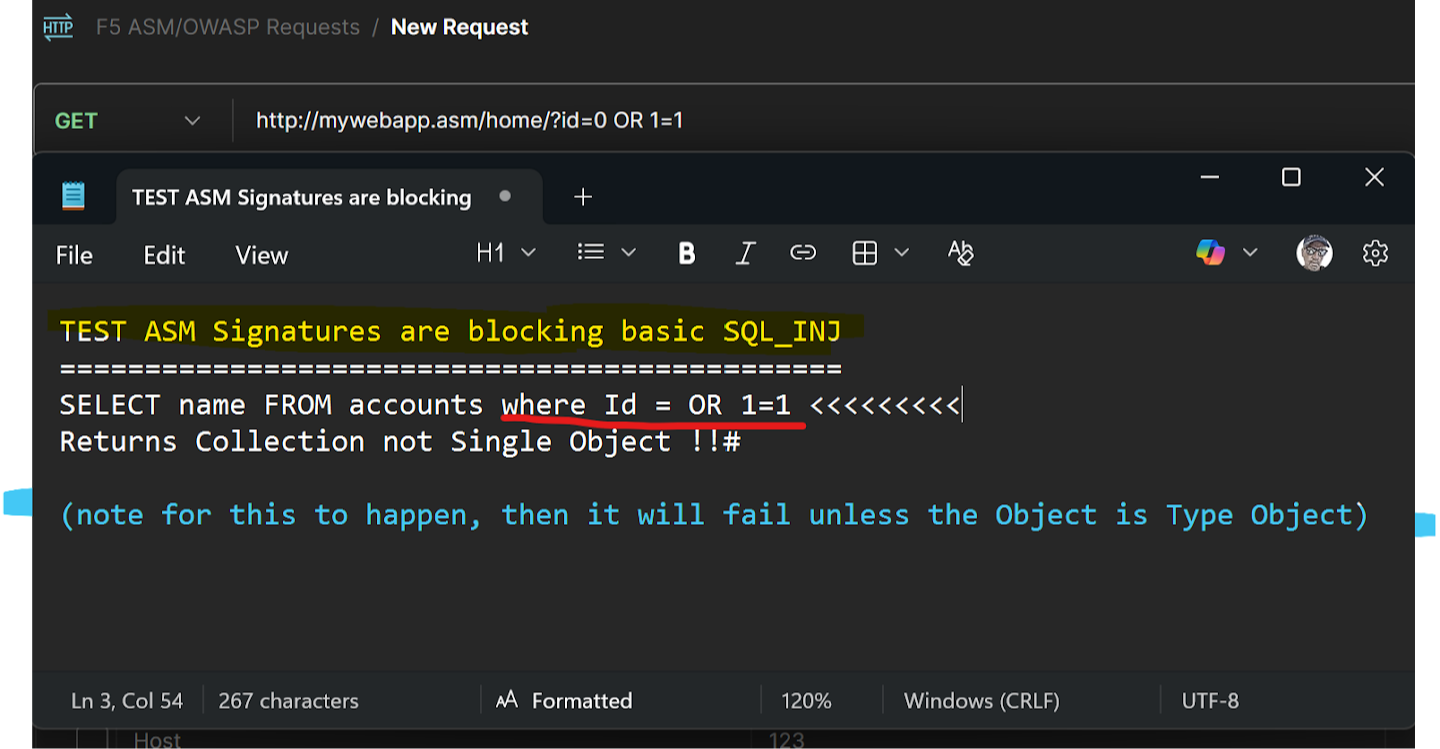
Task: Click the bulleted list icon
Action: tap(591, 254)
